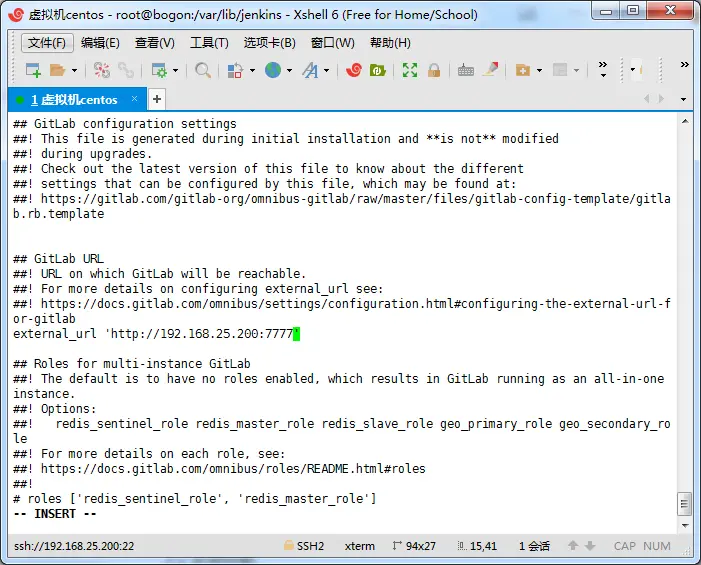This screenshot has width=701, height=565.
Task: Click the highlight marker pen icon
Action: [x=490, y=69]
